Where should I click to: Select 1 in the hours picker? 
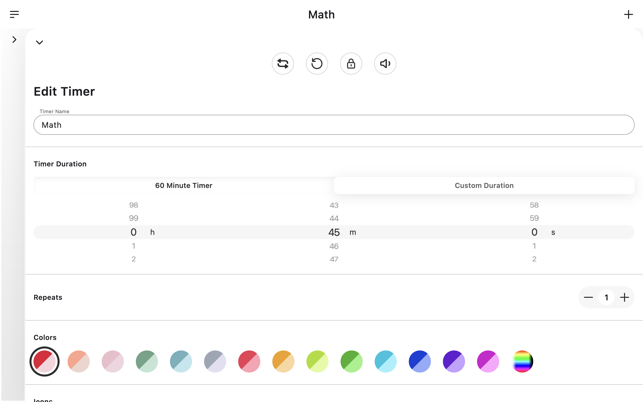(134, 246)
